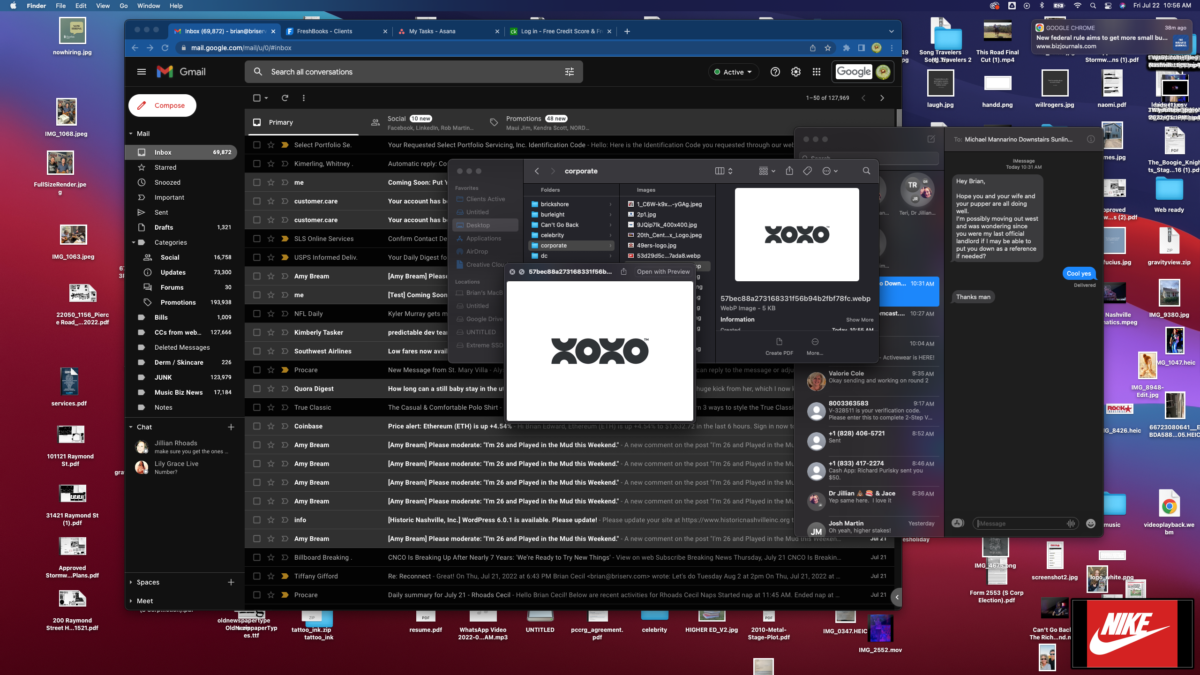This screenshot has width=1200, height=675.
Task: Check the Select Portfolio Se. email checkbox
Action: [257, 145]
